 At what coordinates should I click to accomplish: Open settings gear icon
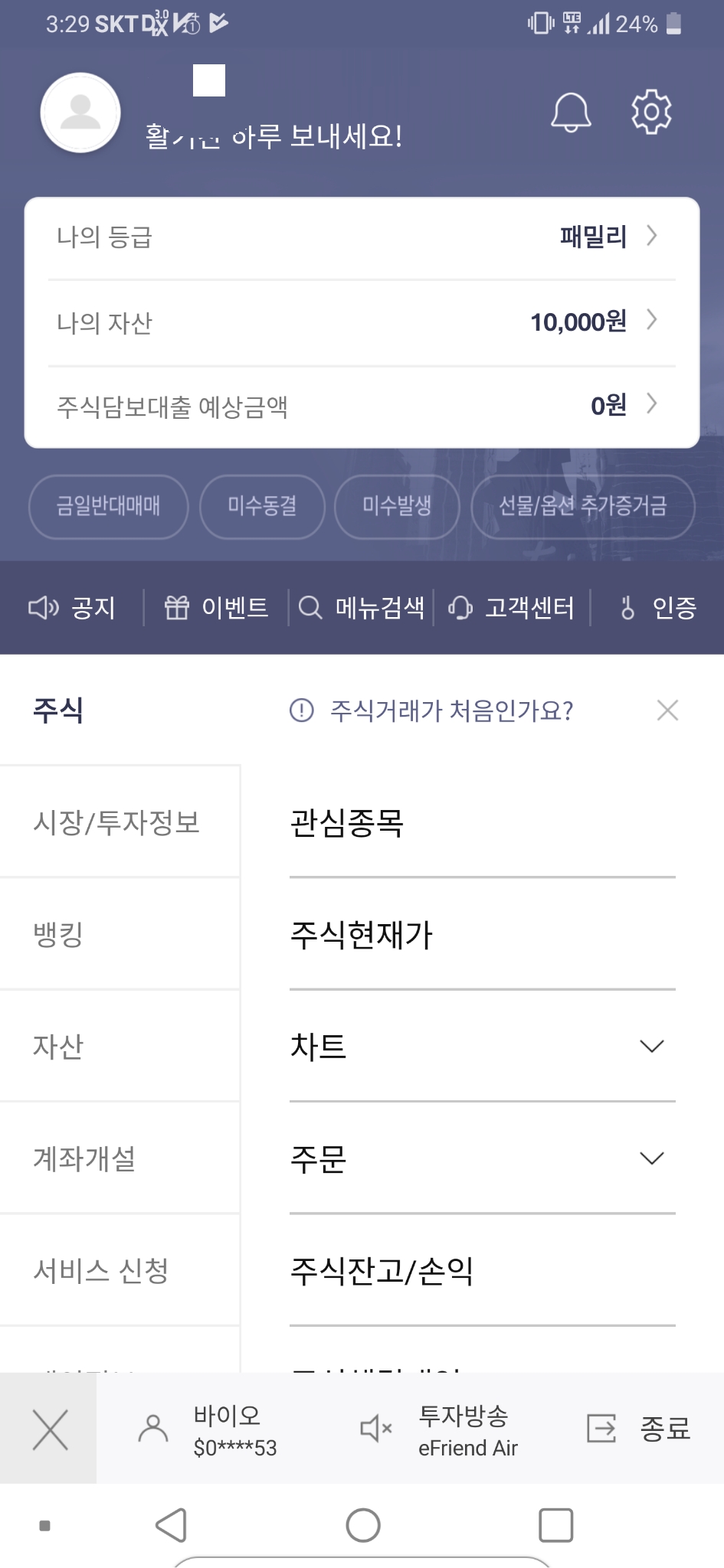point(651,112)
